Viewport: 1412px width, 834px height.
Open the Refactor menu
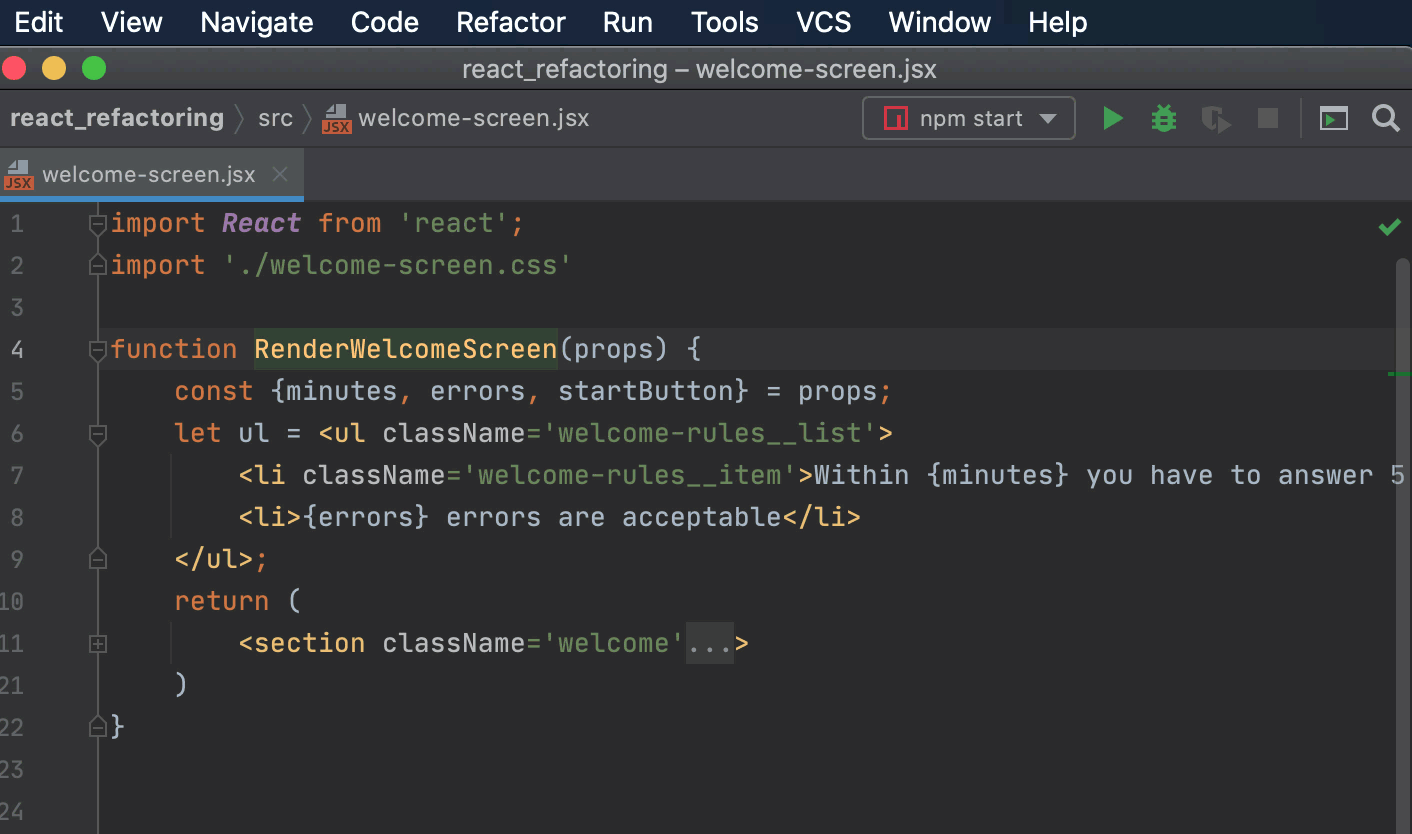pos(510,22)
